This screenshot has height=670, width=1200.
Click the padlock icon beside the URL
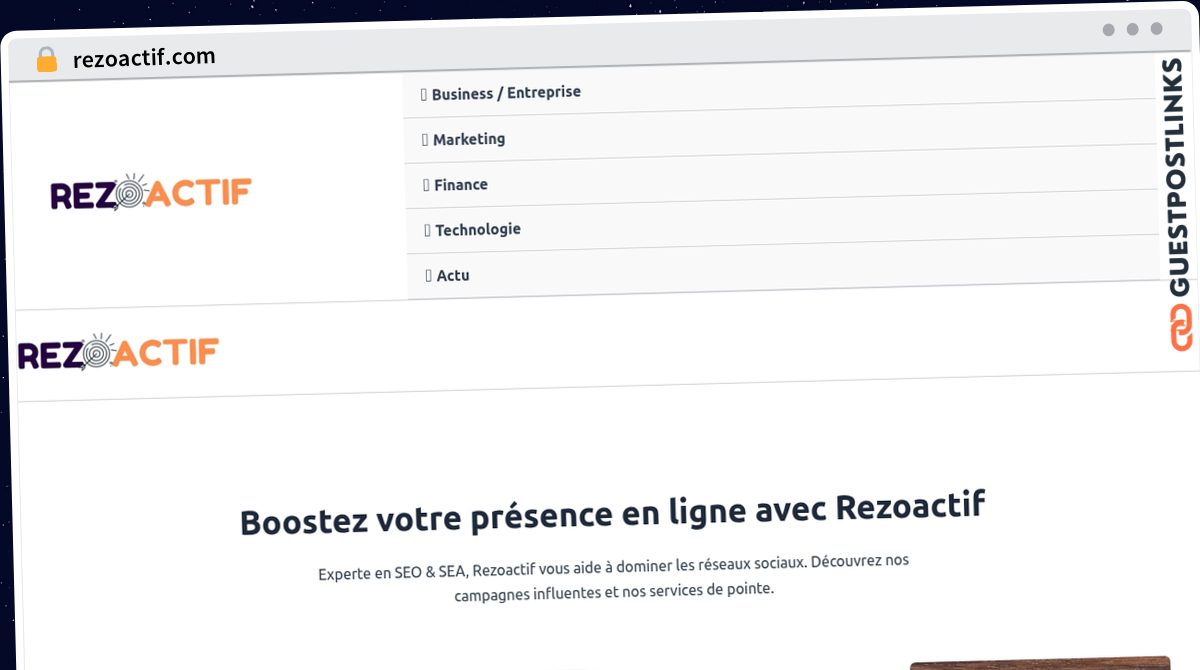pos(47,60)
